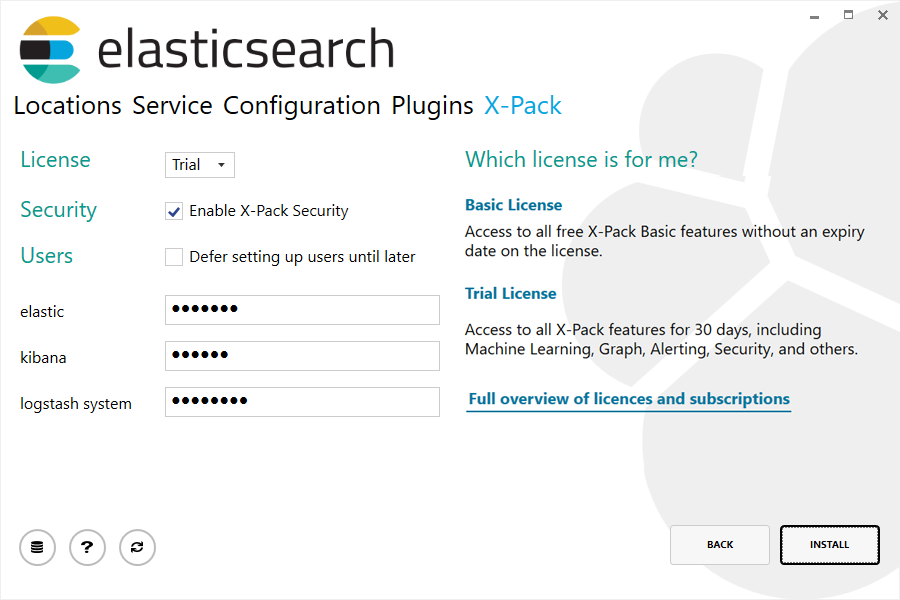Switch to the Locations tab
900x600 pixels.
pos(67,105)
